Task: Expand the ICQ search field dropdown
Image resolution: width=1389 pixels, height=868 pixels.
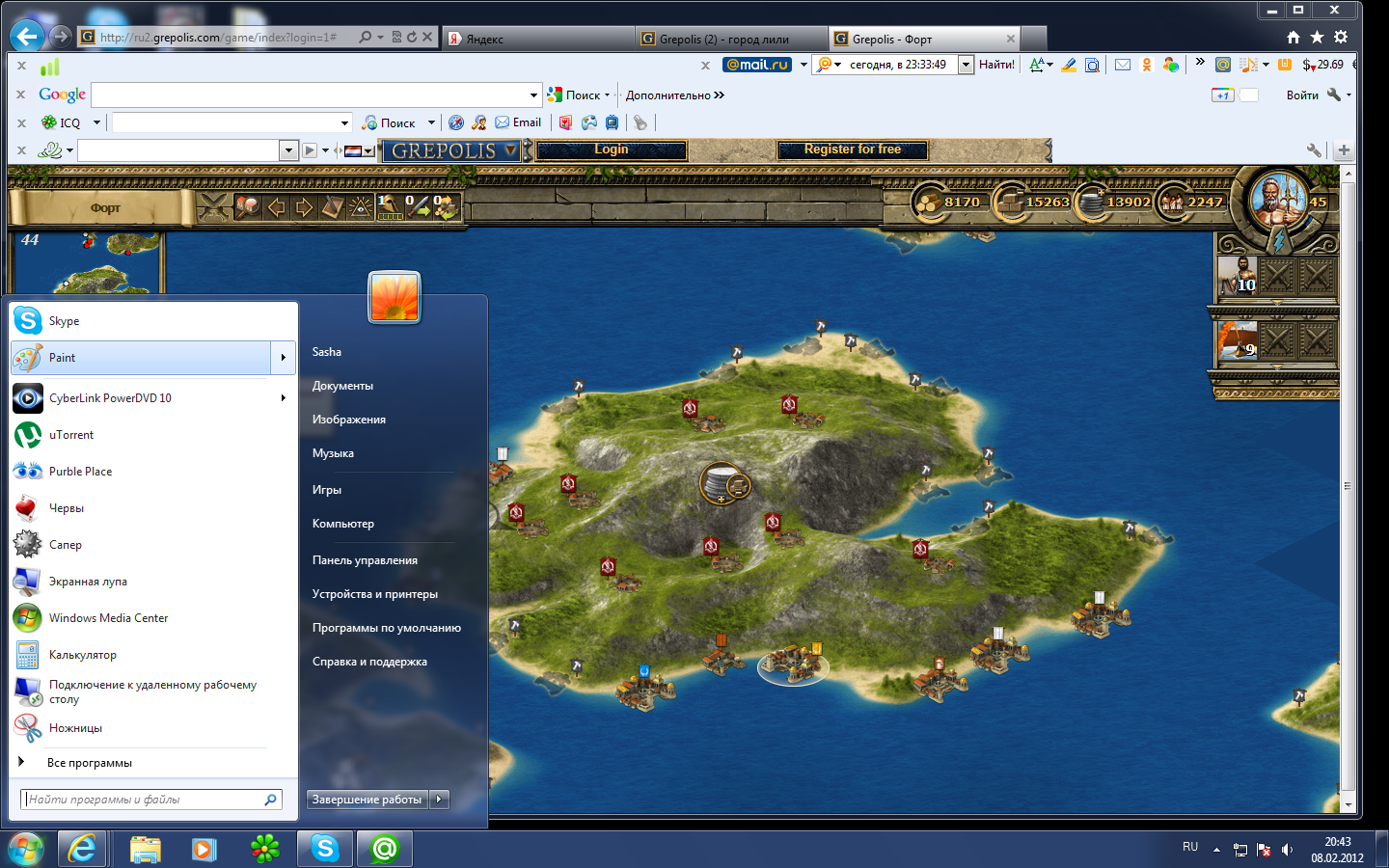Action: [344, 122]
